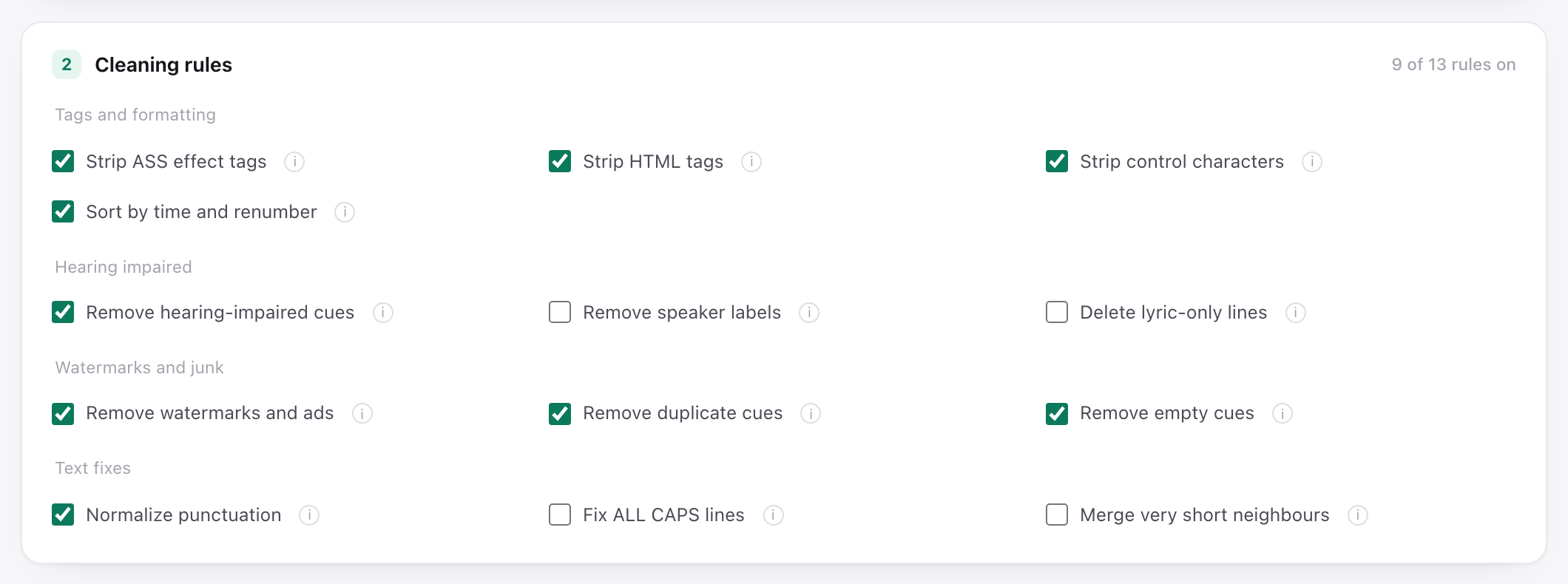This screenshot has height=584, width=1568.
Task: Disable Remove hearing-impaired cues
Action: [63, 312]
